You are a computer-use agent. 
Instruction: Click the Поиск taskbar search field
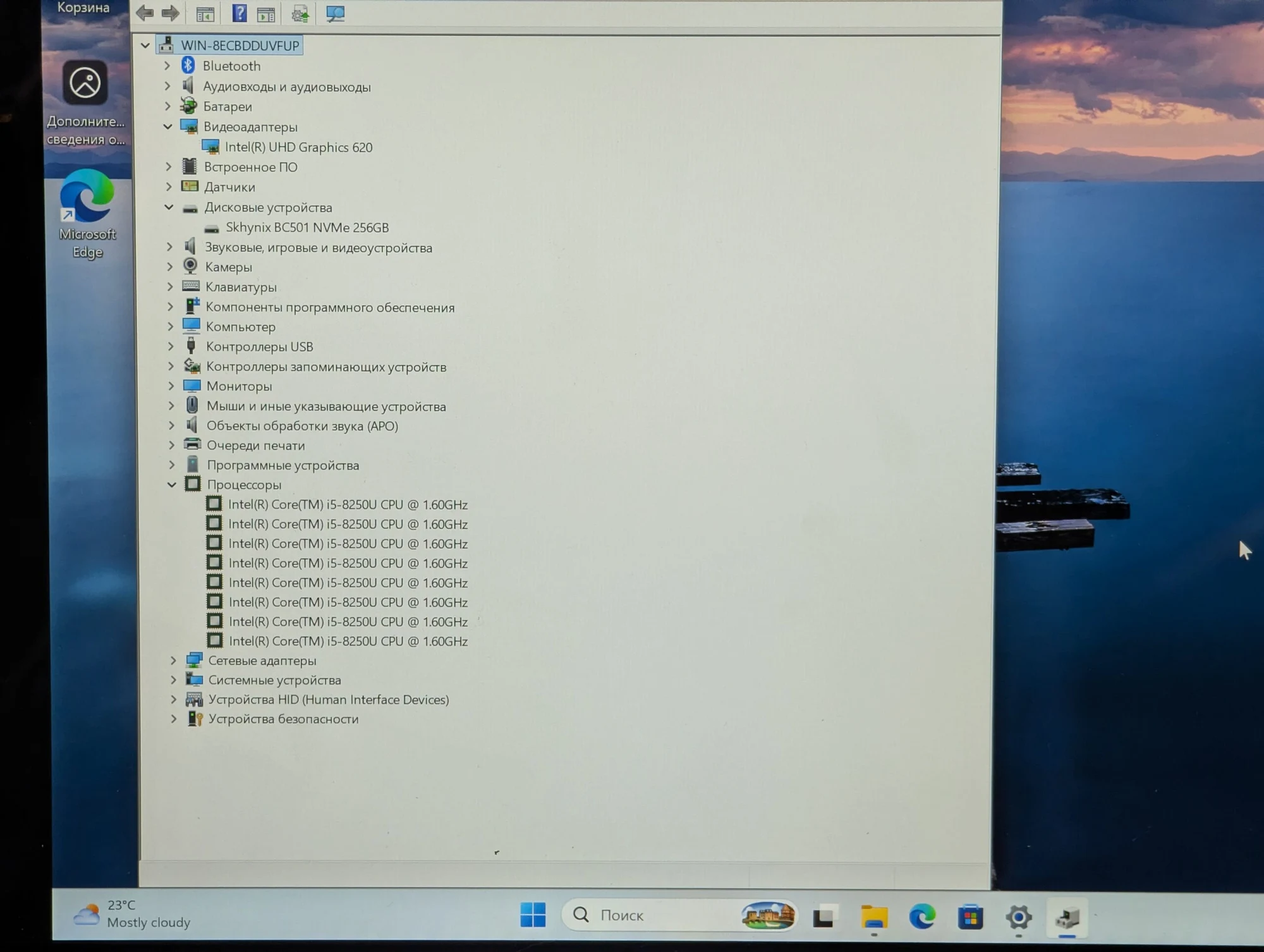point(679,915)
